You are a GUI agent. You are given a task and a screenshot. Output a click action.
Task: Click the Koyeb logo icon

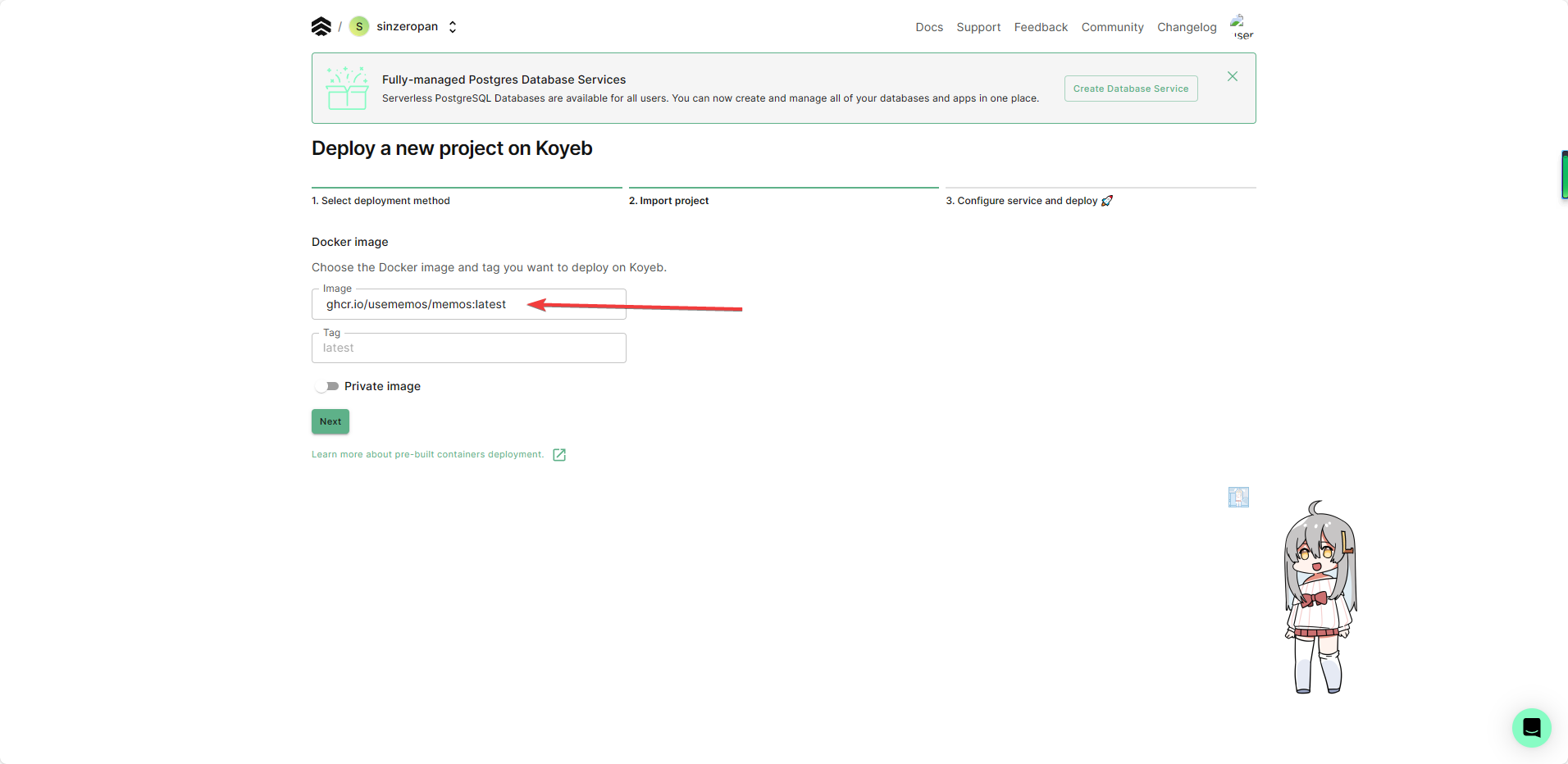click(x=321, y=26)
